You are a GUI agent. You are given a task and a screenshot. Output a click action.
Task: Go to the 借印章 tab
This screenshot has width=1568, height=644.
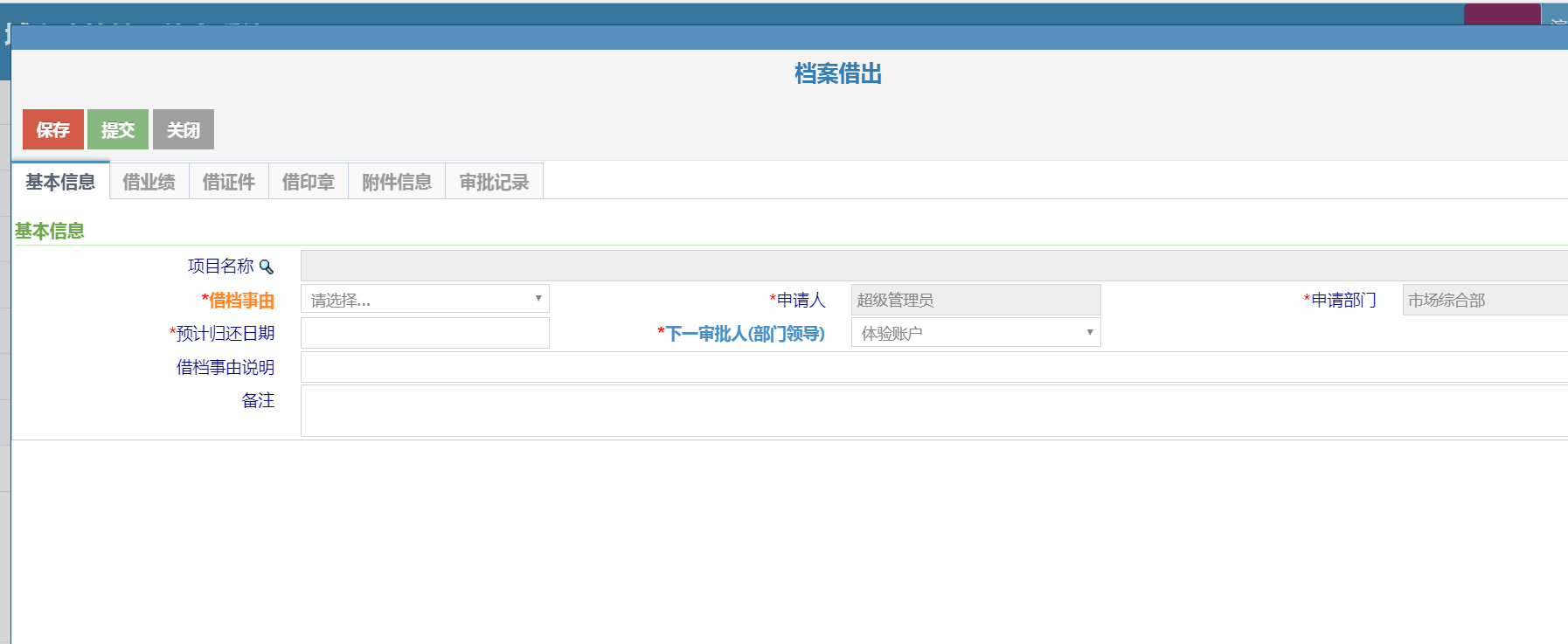[309, 181]
